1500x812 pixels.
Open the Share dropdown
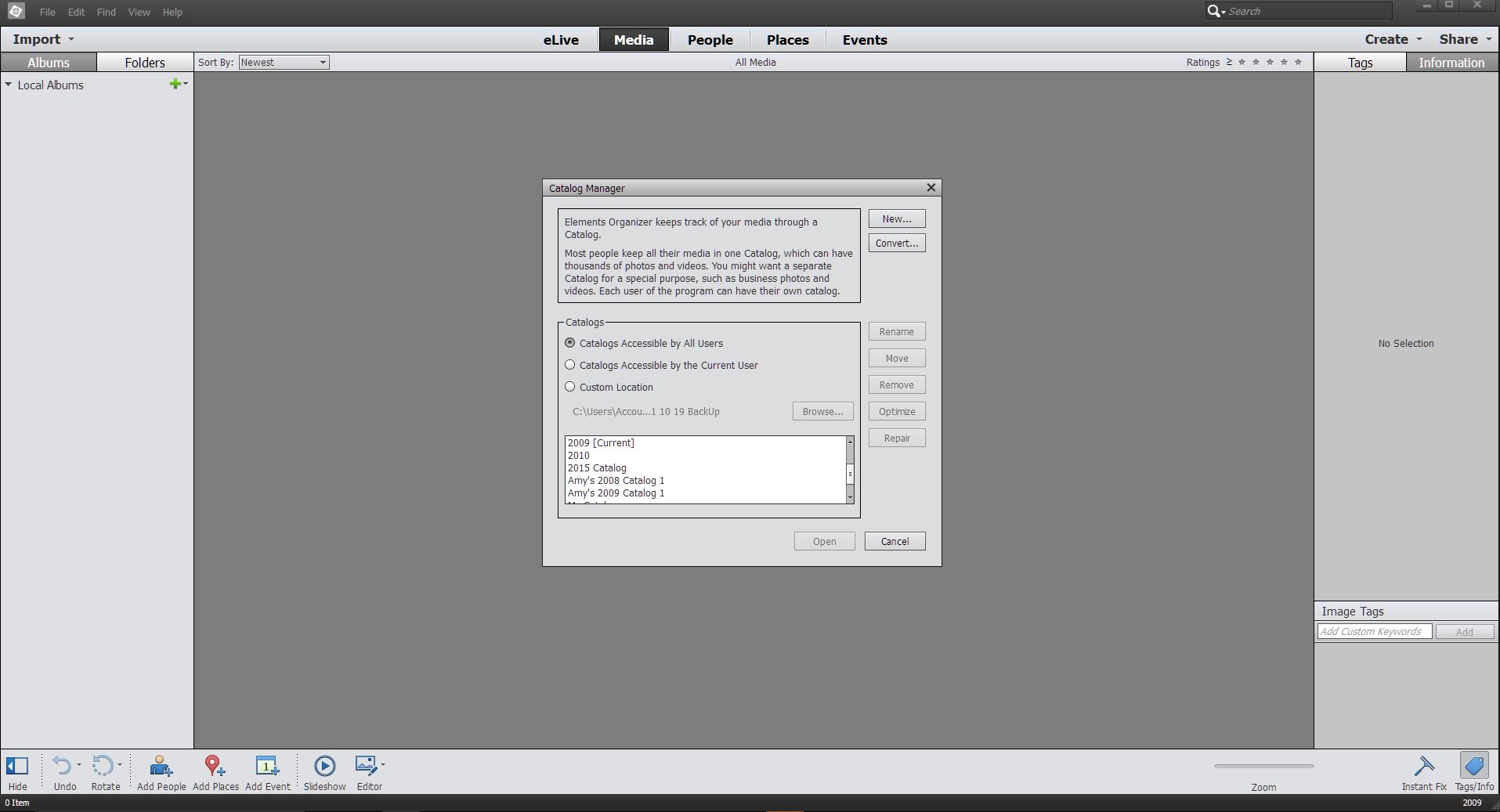pyautogui.click(x=1465, y=39)
